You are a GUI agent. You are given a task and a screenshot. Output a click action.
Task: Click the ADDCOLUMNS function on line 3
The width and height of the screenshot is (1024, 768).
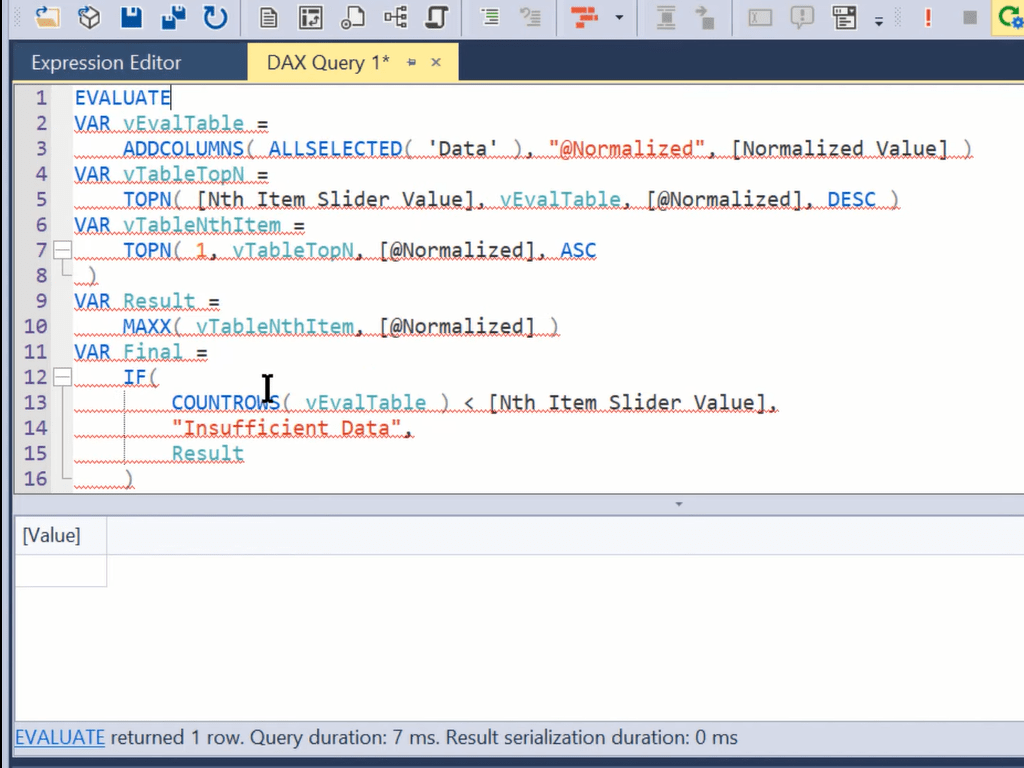184,149
